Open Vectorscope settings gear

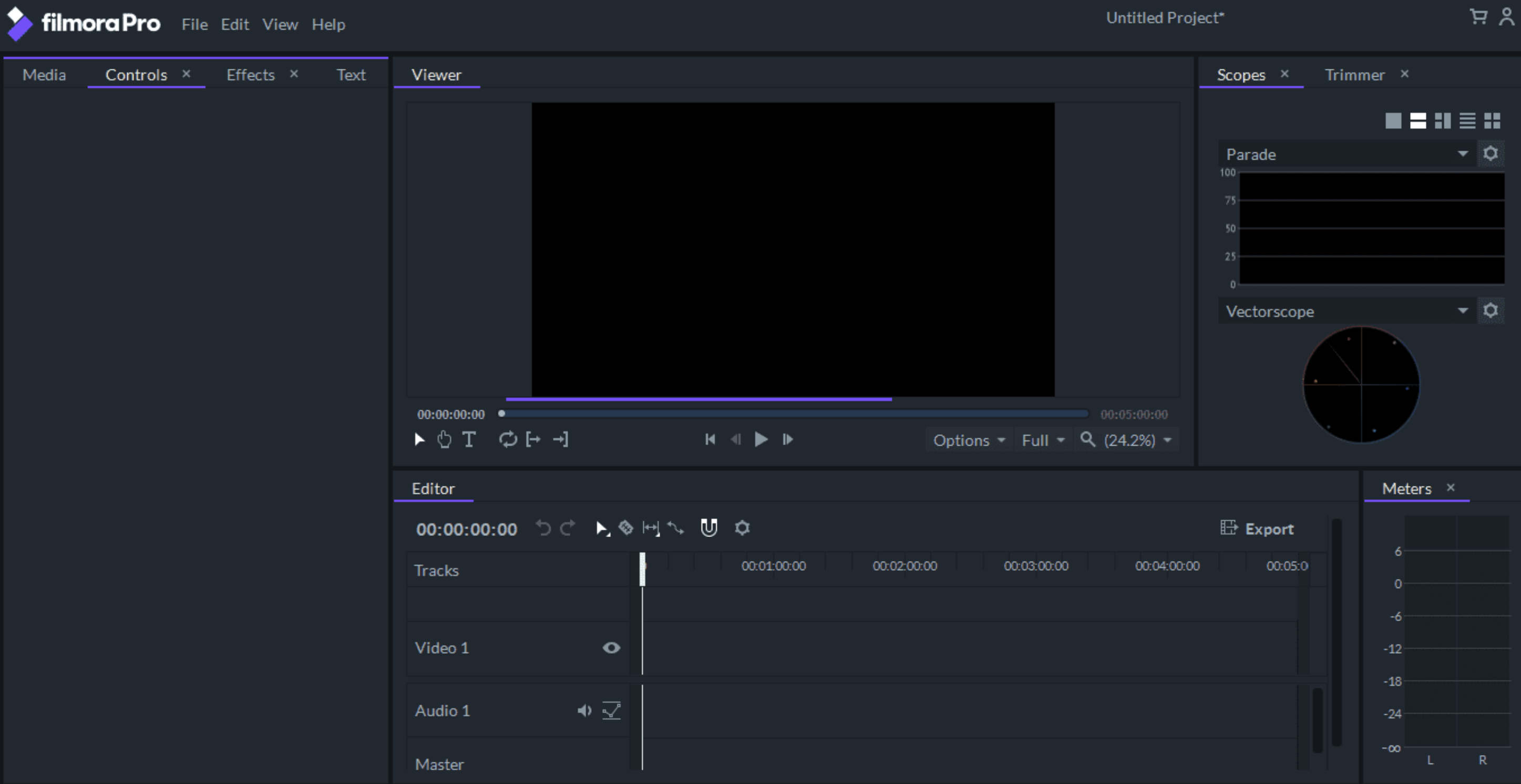1491,311
